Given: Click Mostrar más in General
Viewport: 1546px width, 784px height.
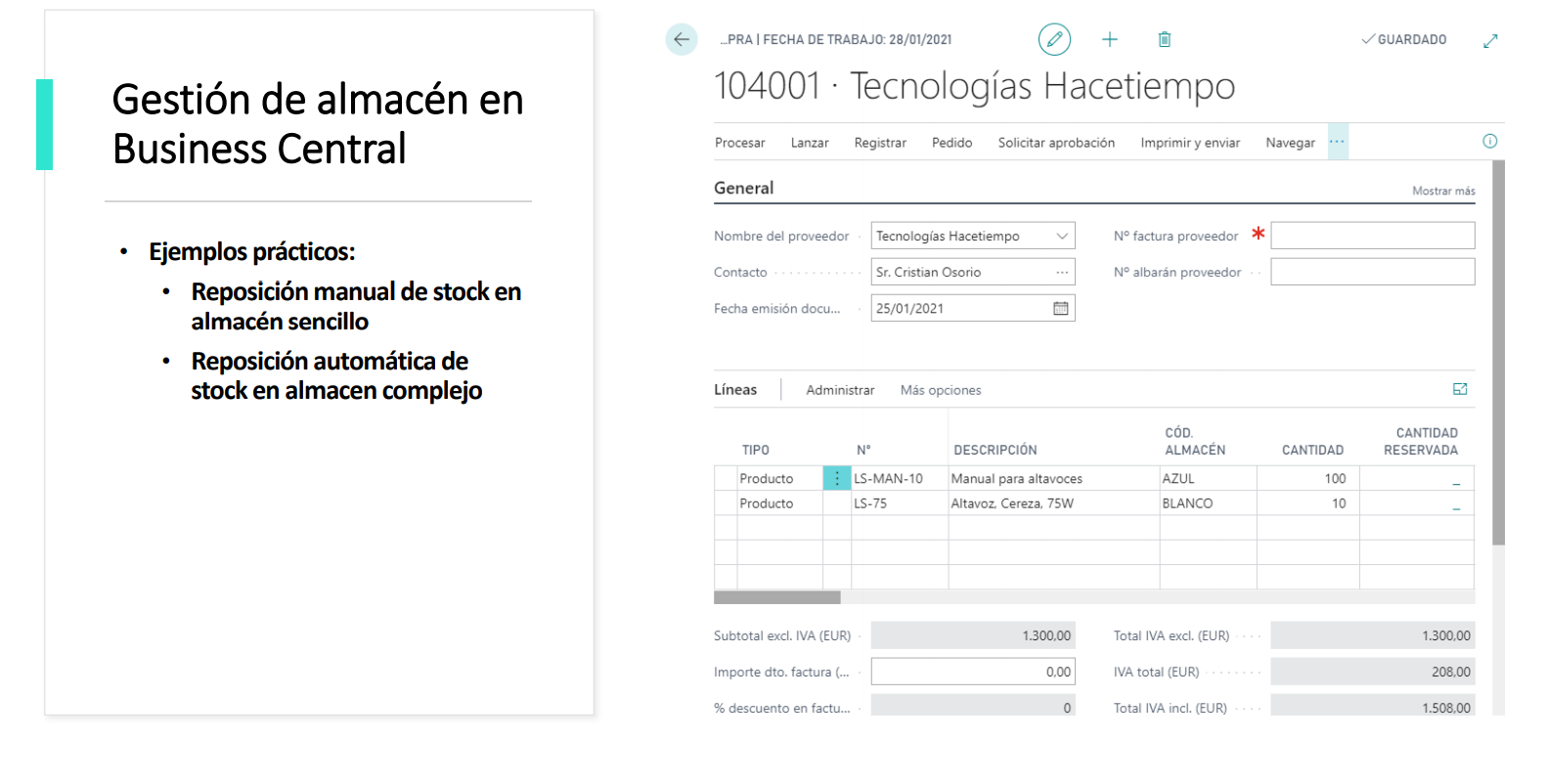Looking at the screenshot, I should click(1443, 191).
